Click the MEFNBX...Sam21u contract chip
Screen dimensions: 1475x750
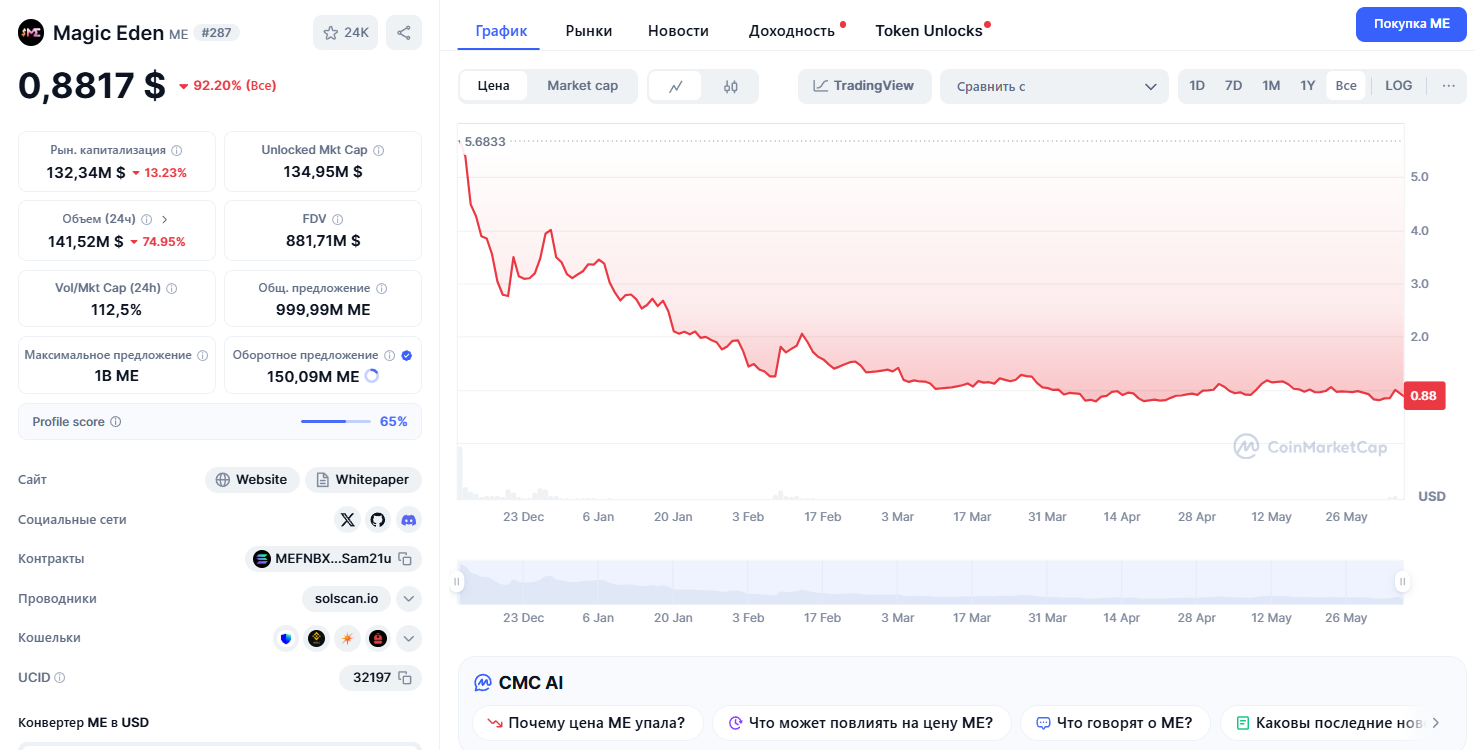[x=333, y=559]
